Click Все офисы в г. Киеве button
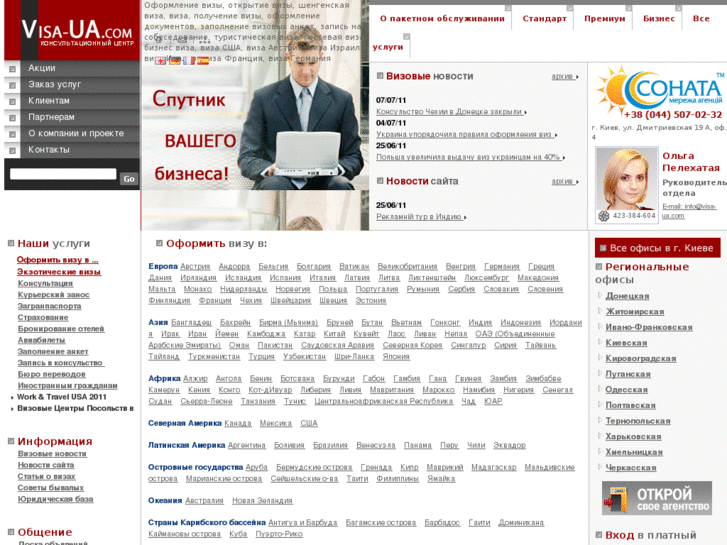The height and width of the screenshot is (545, 727). [657, 248]
